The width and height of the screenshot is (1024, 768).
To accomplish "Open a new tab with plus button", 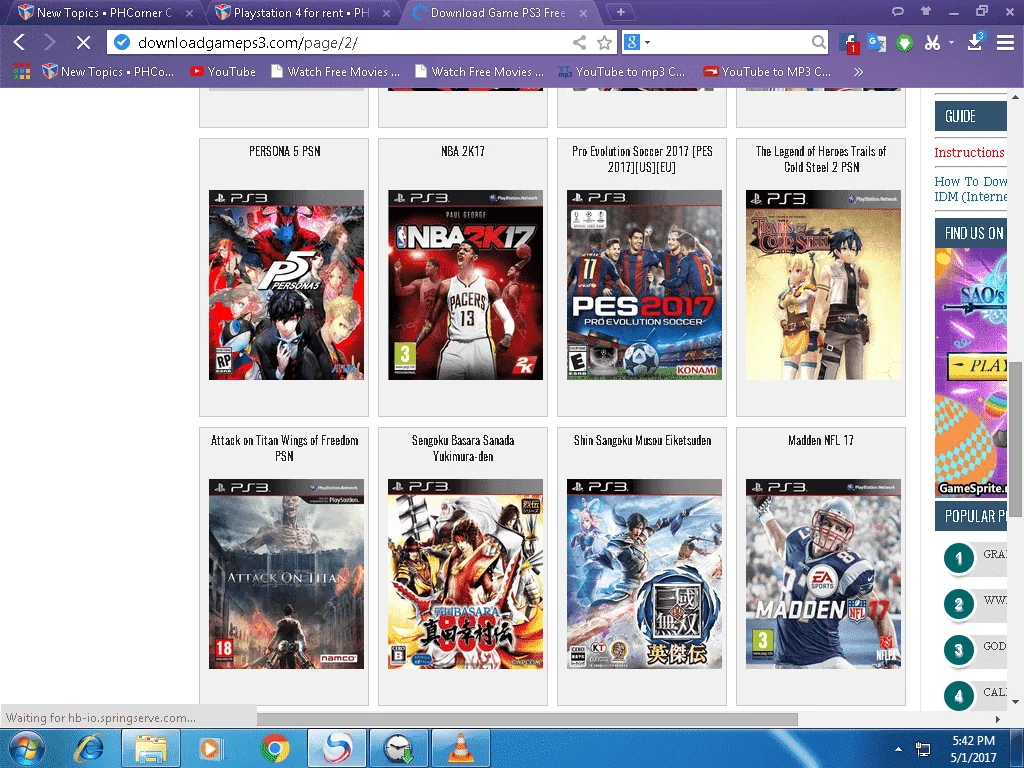I will (x=620, y=12).
